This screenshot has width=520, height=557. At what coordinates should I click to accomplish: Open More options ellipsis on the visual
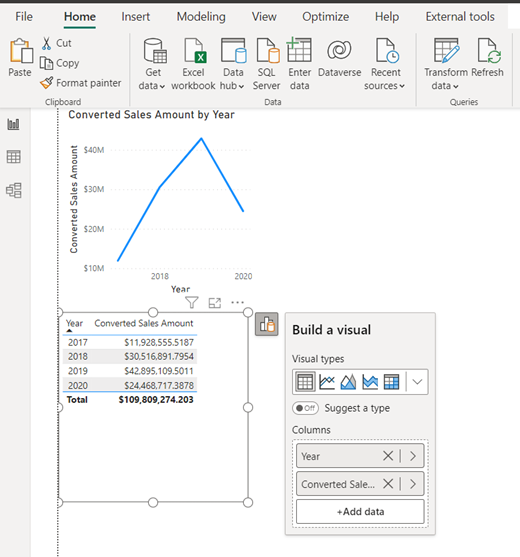[x=237, y=302]
